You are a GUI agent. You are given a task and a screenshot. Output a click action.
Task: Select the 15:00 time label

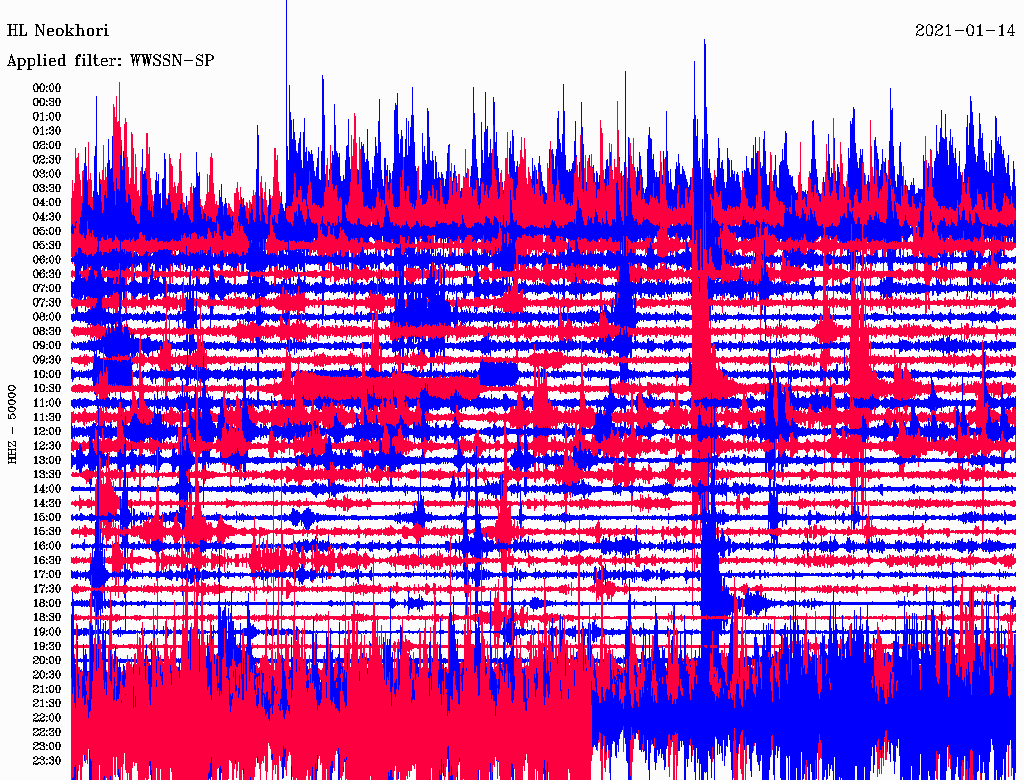coord(46,517)
